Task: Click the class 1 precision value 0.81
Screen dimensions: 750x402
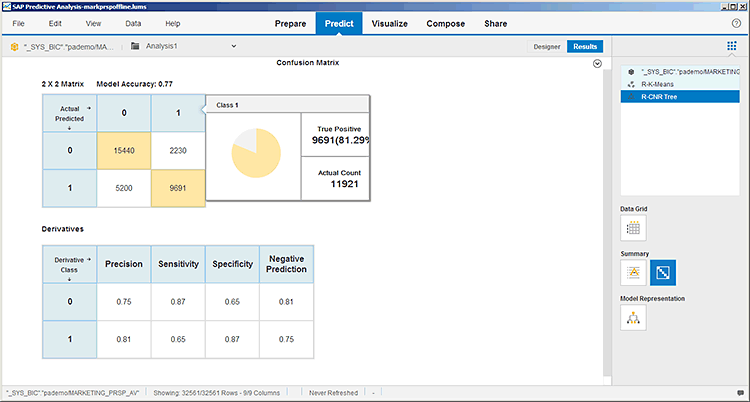Action: (x=124, y=339)
